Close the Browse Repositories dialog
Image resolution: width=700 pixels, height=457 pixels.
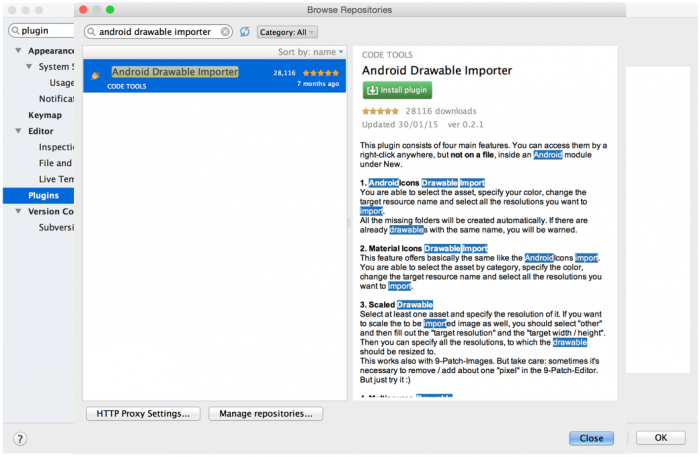[591, 438]
